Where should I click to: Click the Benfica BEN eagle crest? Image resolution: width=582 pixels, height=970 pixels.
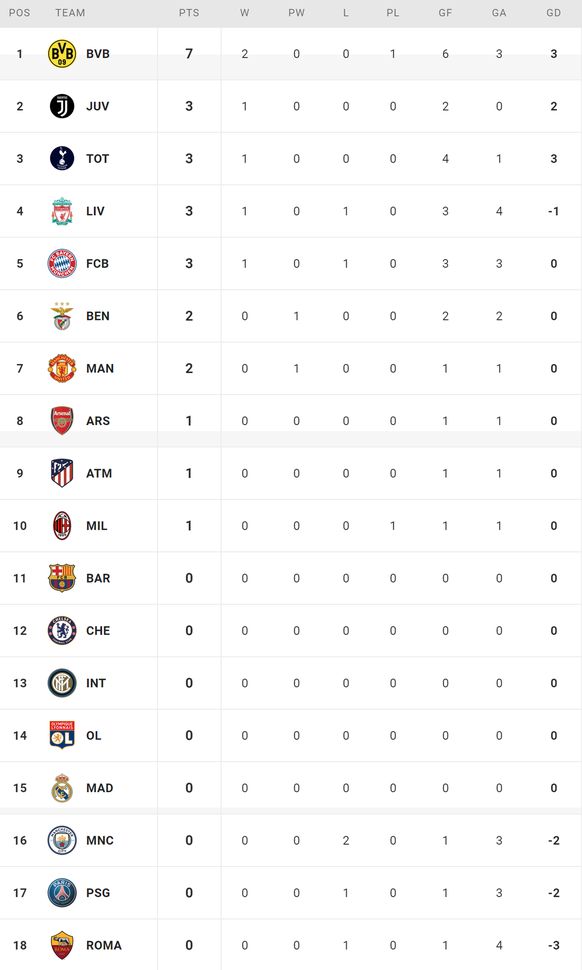[x=62, y=316]
